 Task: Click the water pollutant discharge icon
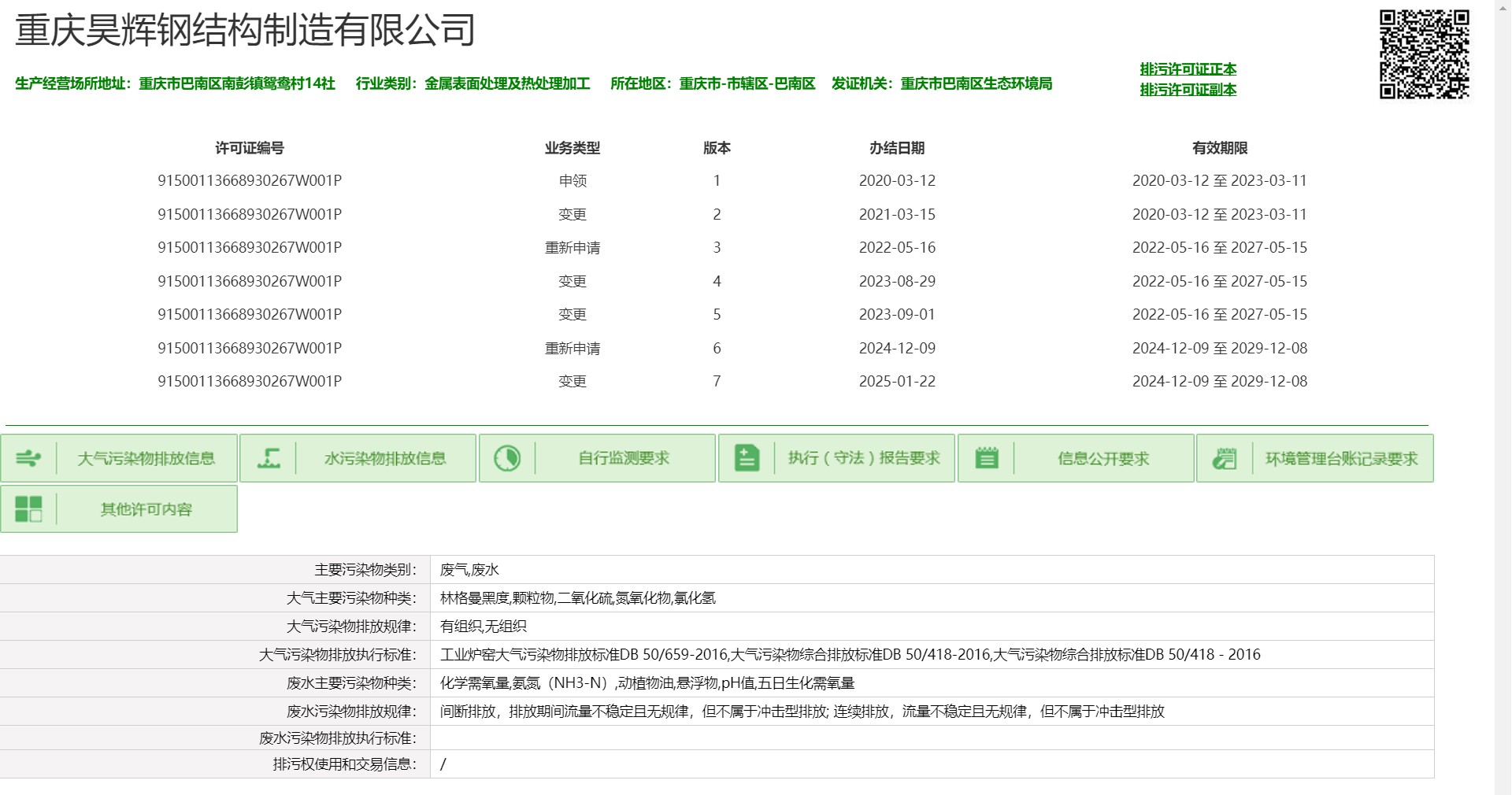point(269,458)
